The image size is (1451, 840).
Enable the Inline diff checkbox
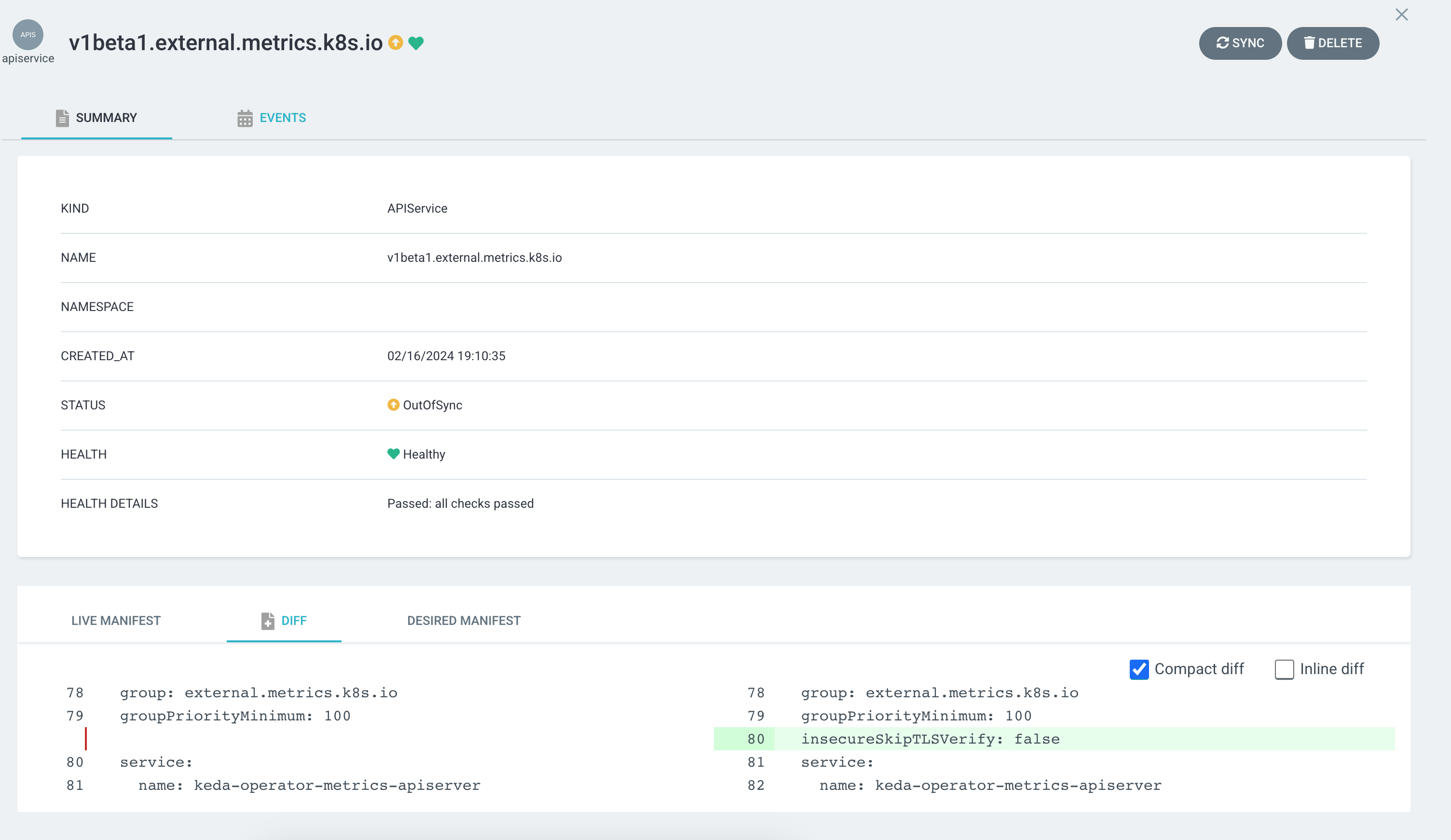[x=1284, y=669]
